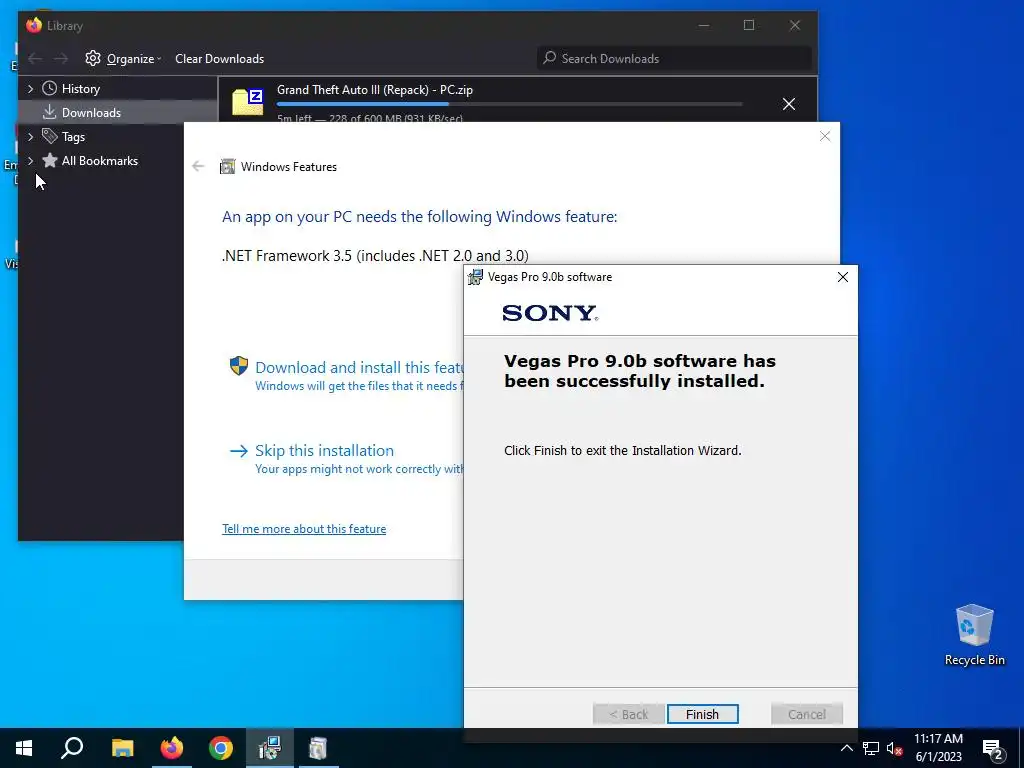The image size is (1024, 768).
Task: Click the arrow icon beside Skip this installation
Action: (238, 451)
